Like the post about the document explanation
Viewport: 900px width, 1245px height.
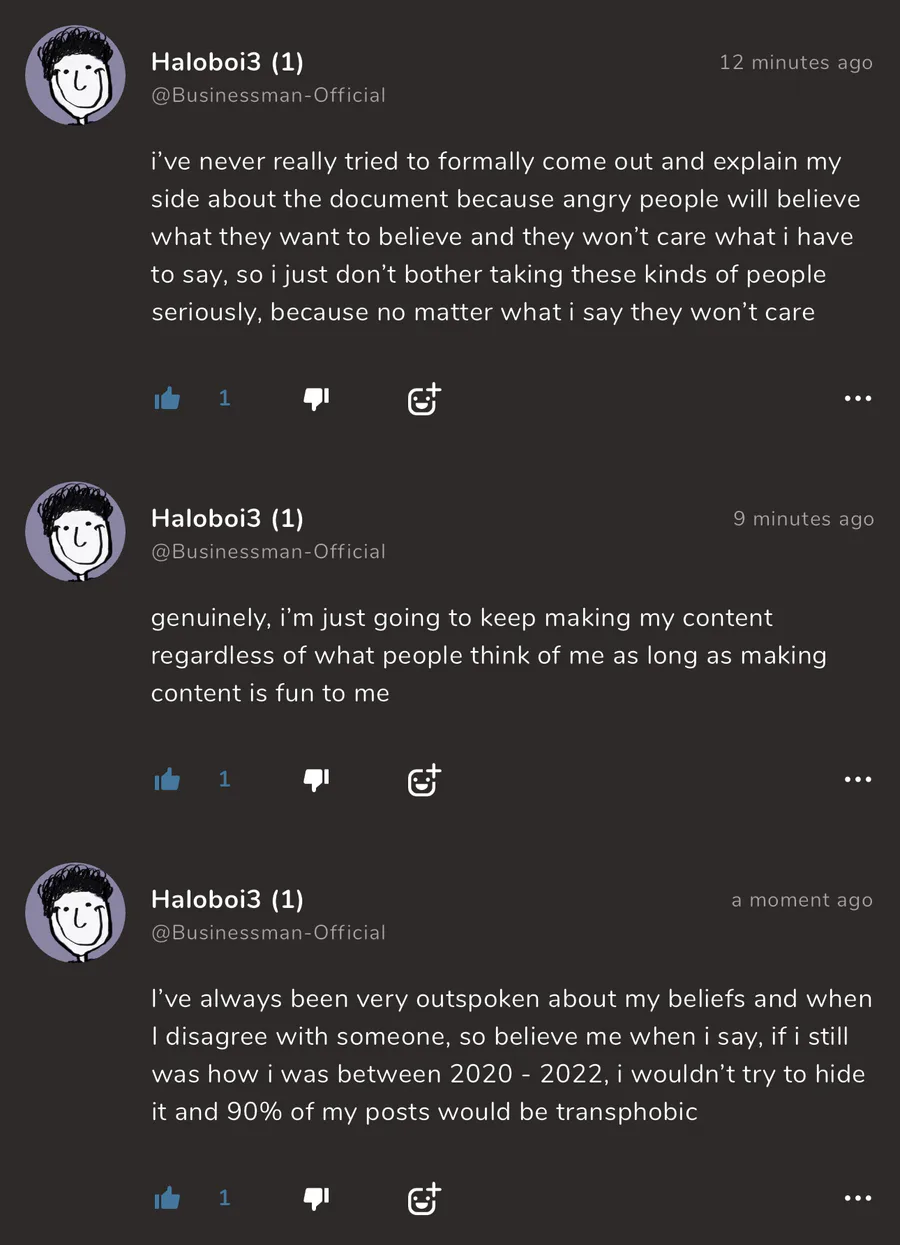click(x=167, y=399)
